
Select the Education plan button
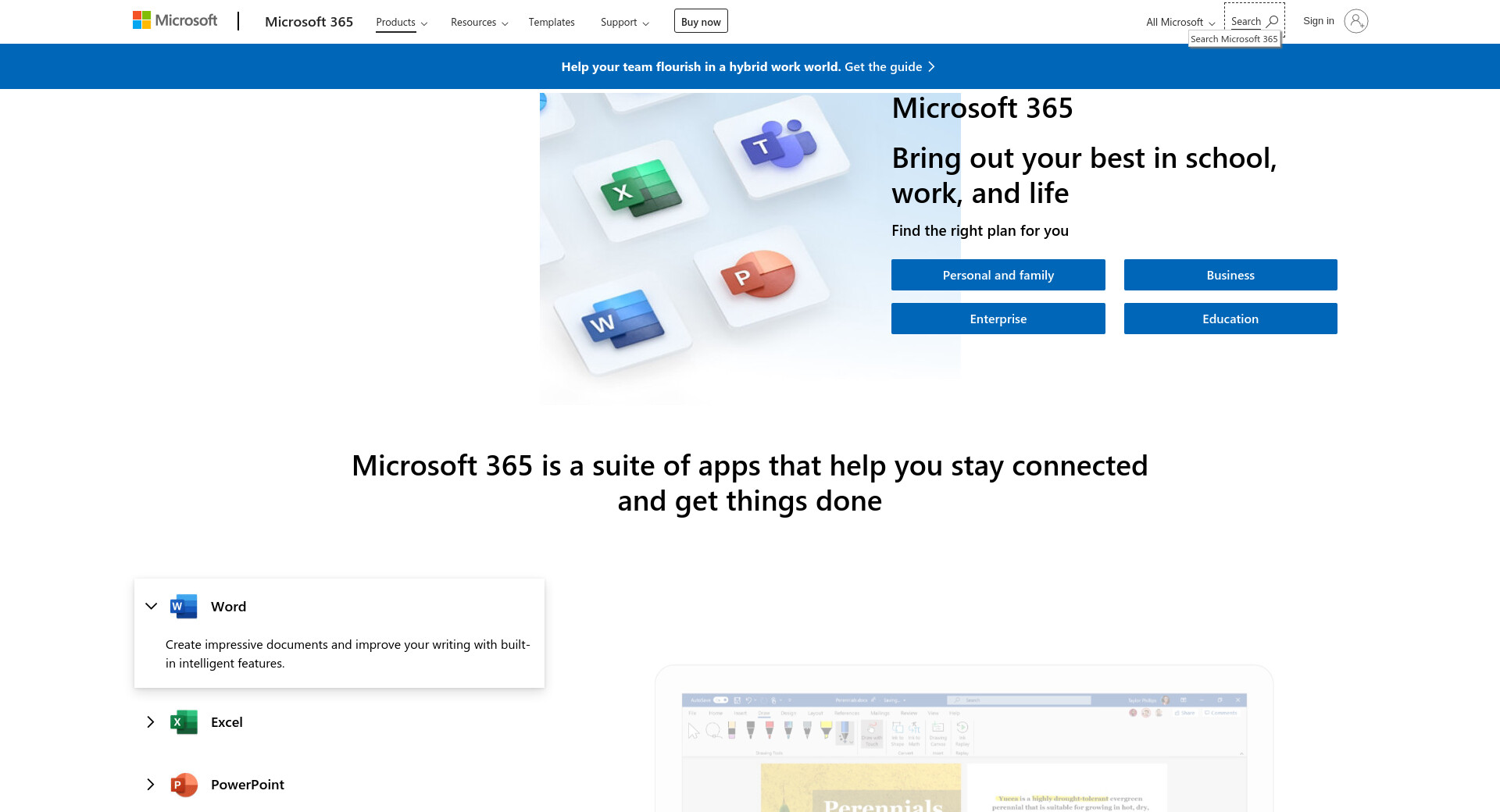click(1230, 319)
